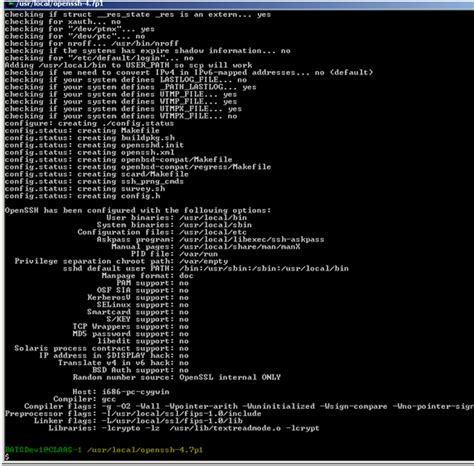
Task: Click the 'KerberosV support: no' row
Action: coord(138,298)
